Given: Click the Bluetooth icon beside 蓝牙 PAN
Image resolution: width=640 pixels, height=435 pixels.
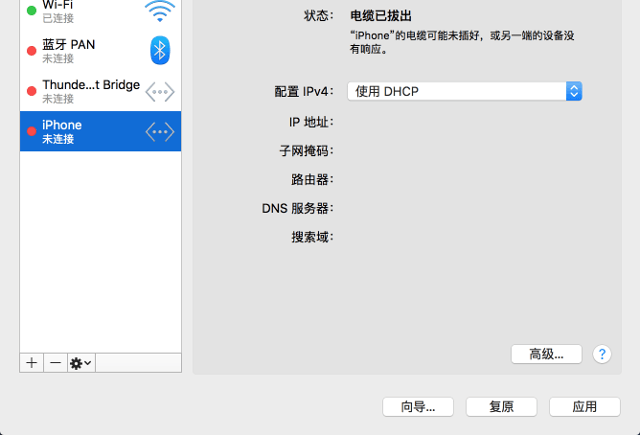Looking at the screenshot, I should coord(160,50).
